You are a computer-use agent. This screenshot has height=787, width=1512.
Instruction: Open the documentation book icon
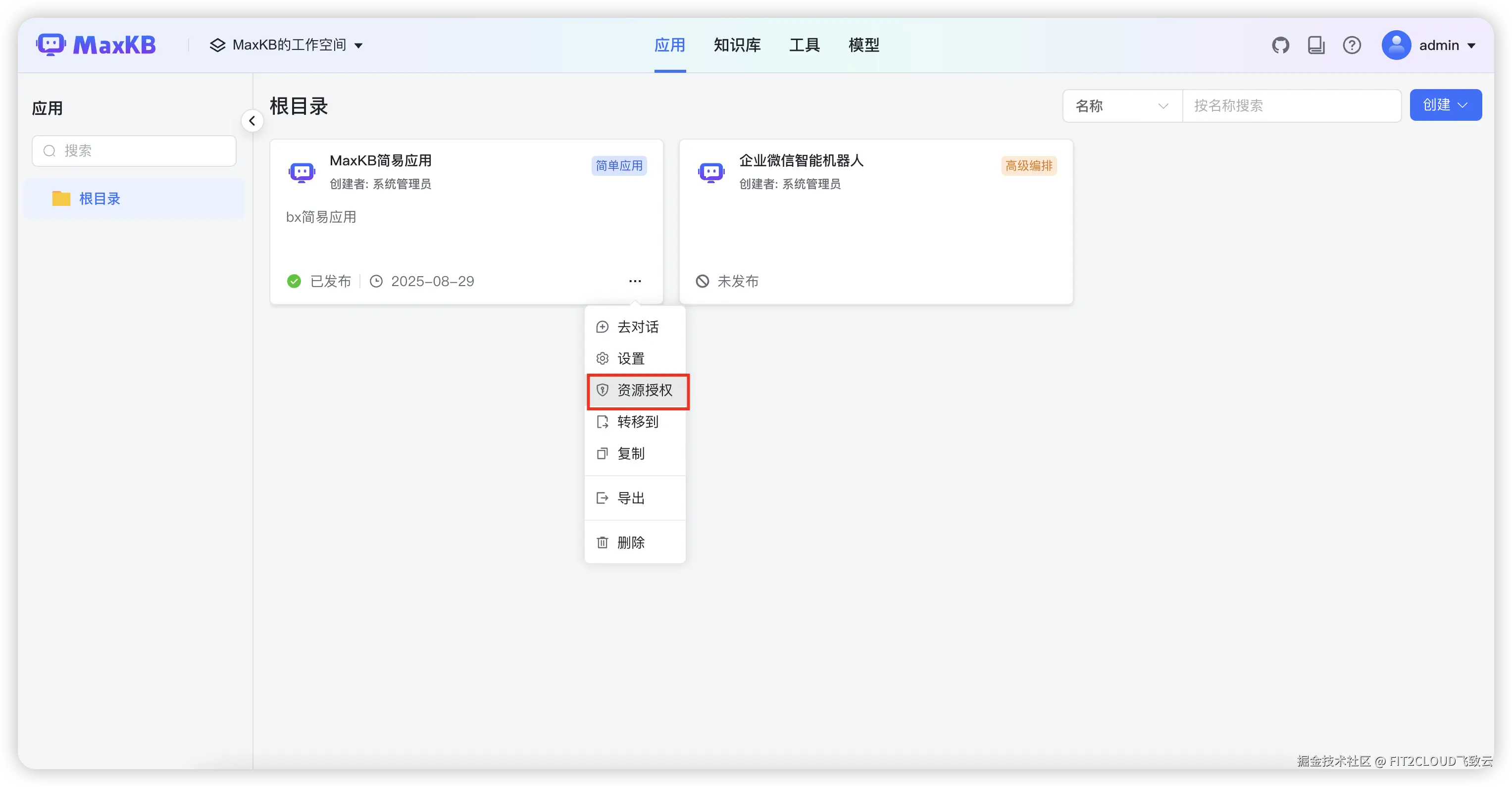(1316, 45)
